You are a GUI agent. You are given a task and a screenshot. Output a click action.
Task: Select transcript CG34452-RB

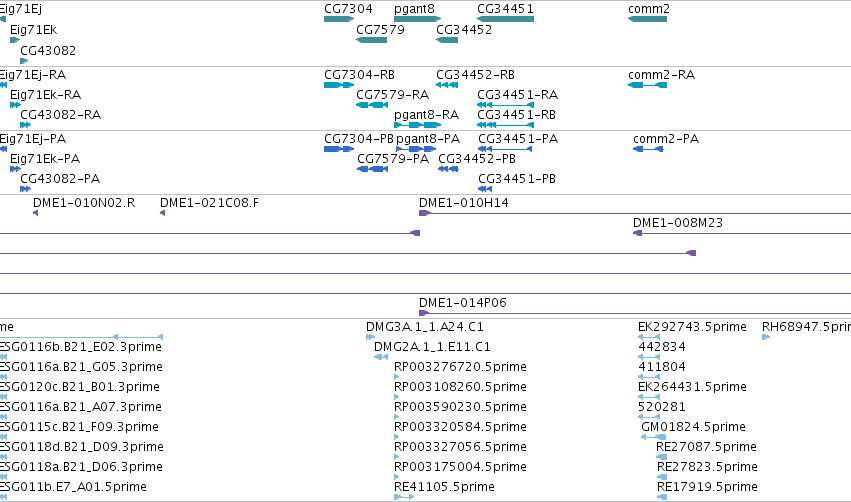click(475, 74)
